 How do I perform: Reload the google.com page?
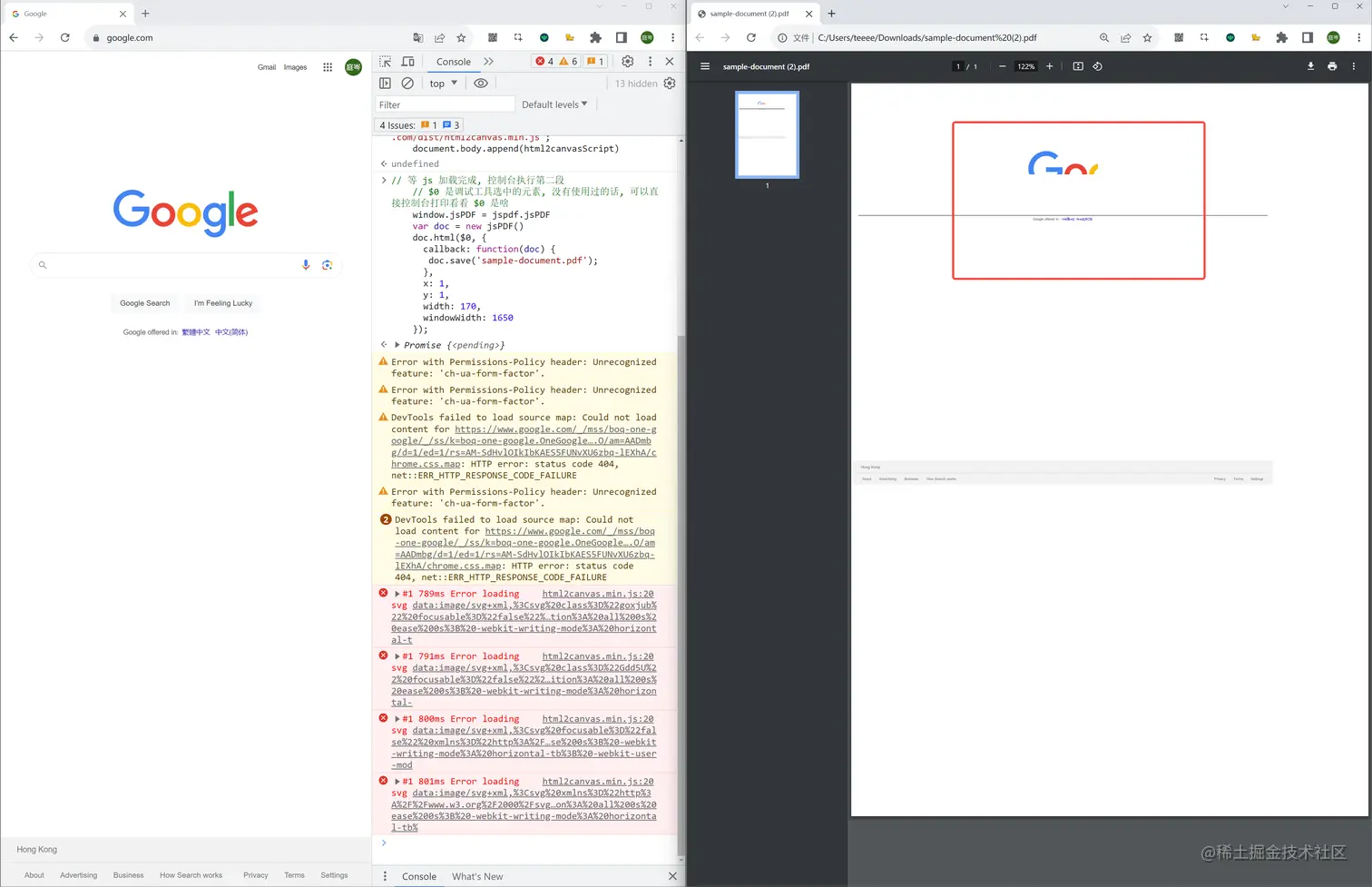[64, 37]
